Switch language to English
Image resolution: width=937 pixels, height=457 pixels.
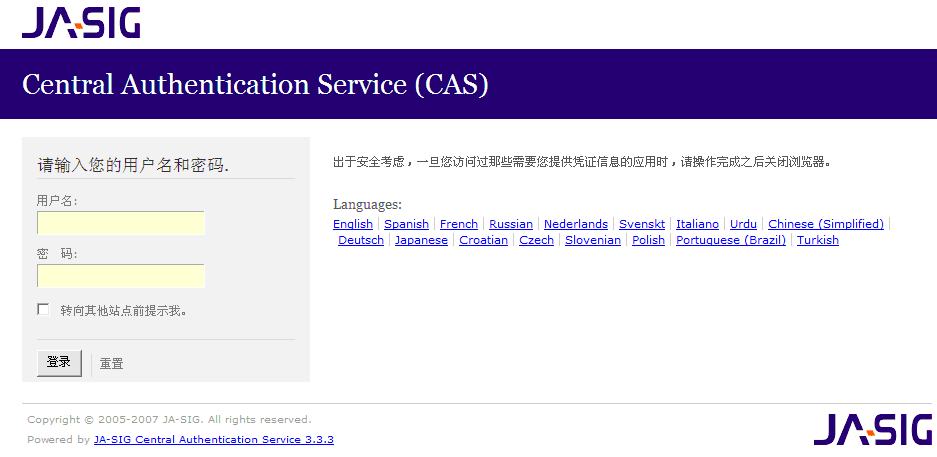353,224
